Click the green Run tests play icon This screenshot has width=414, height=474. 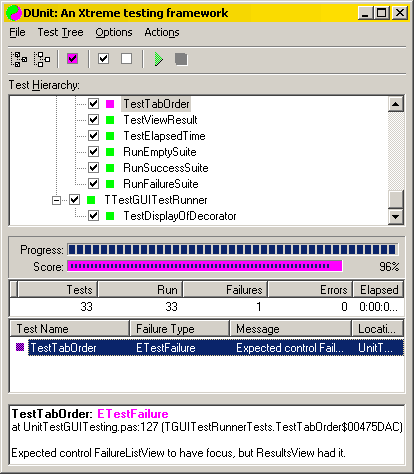tap(159, 59)
